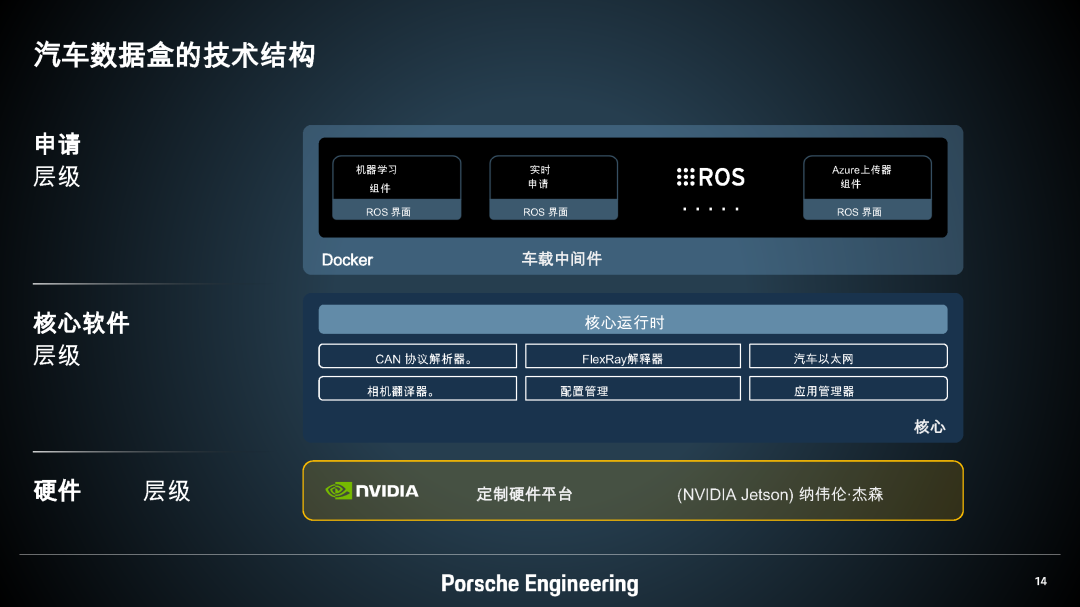Select the 应用管理器 box

pyautogui.click(x=848, y=389)
